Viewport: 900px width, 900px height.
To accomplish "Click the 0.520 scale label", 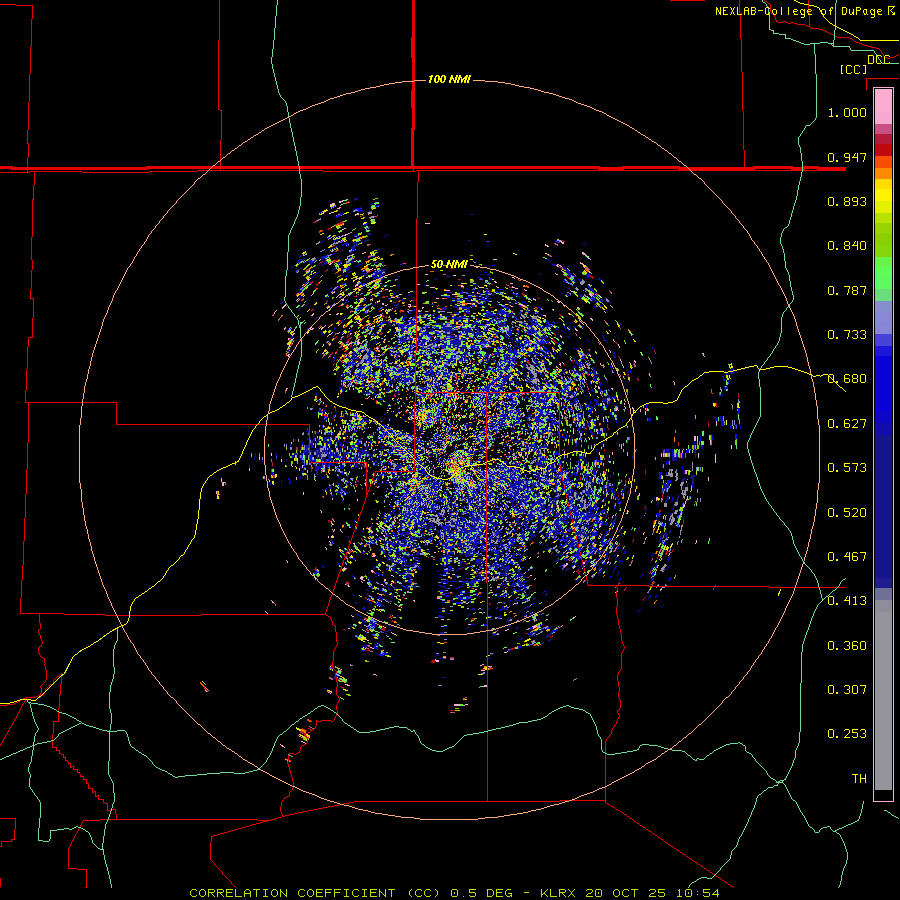I will tap(847, 513).
